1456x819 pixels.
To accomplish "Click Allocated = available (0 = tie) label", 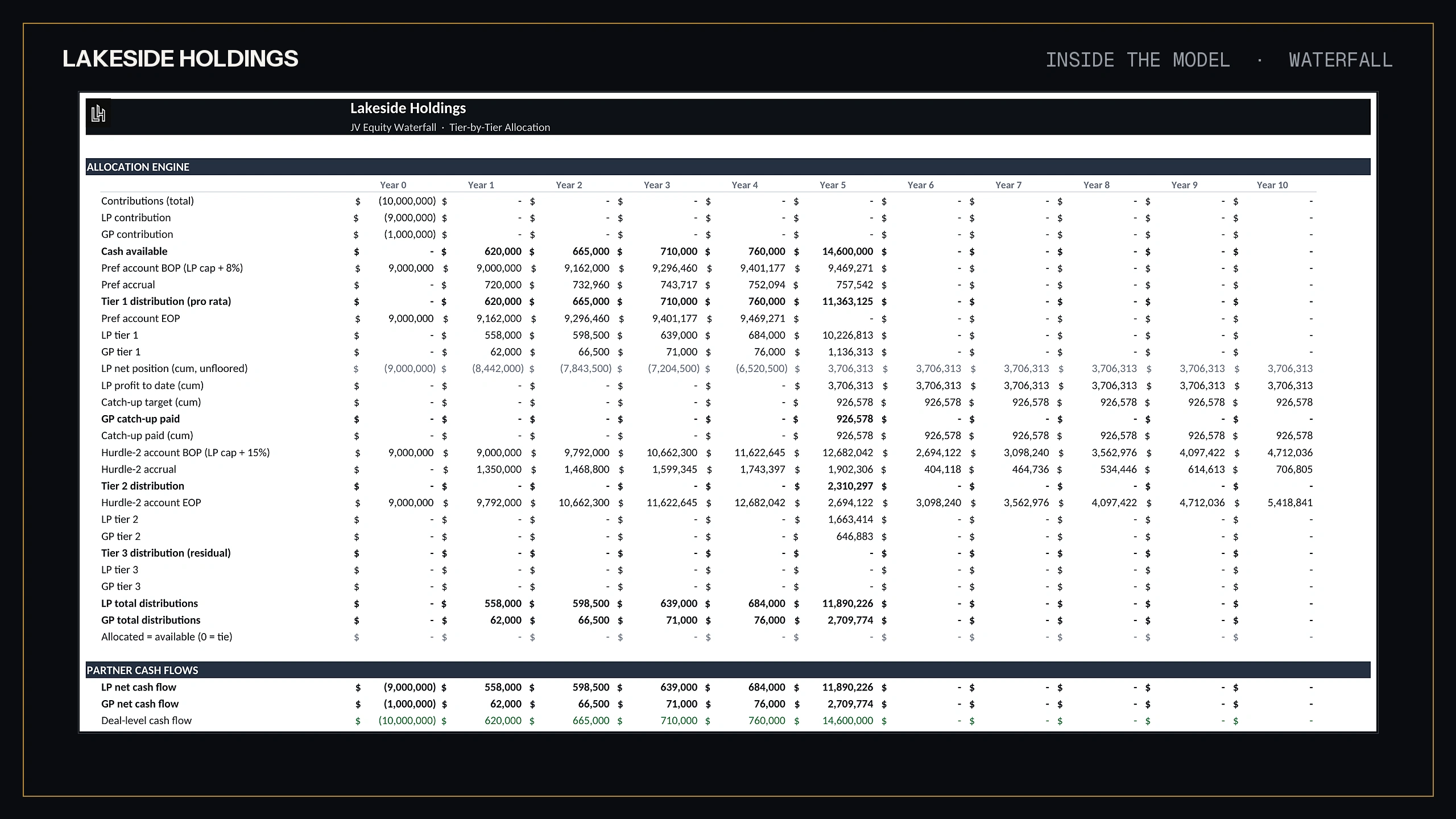I will click(x=167, y=637).
